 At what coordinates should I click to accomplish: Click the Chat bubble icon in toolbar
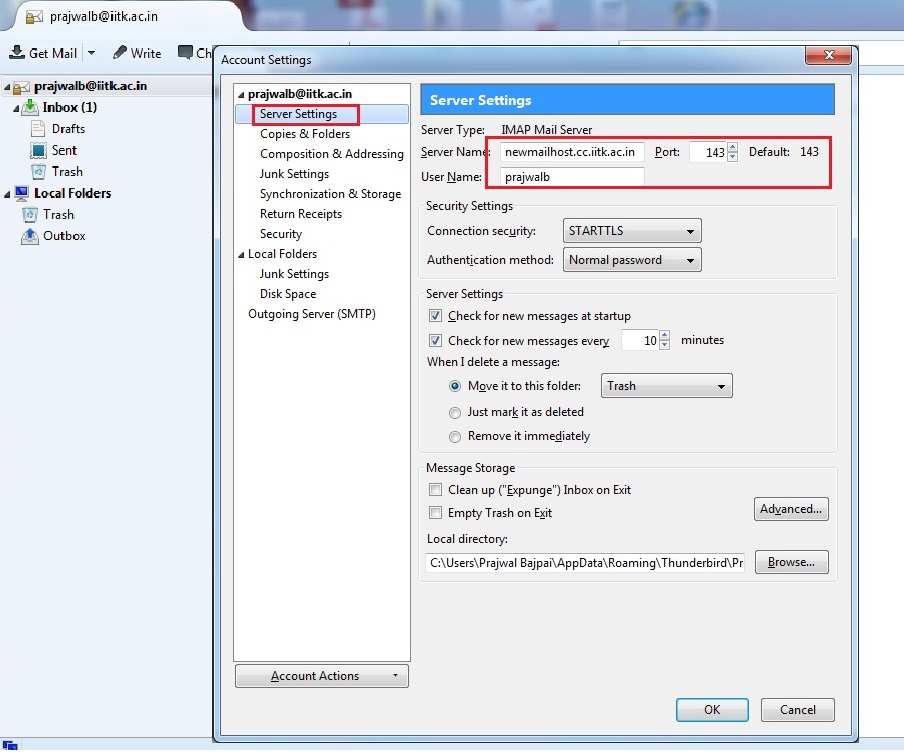tap(186, 52)
